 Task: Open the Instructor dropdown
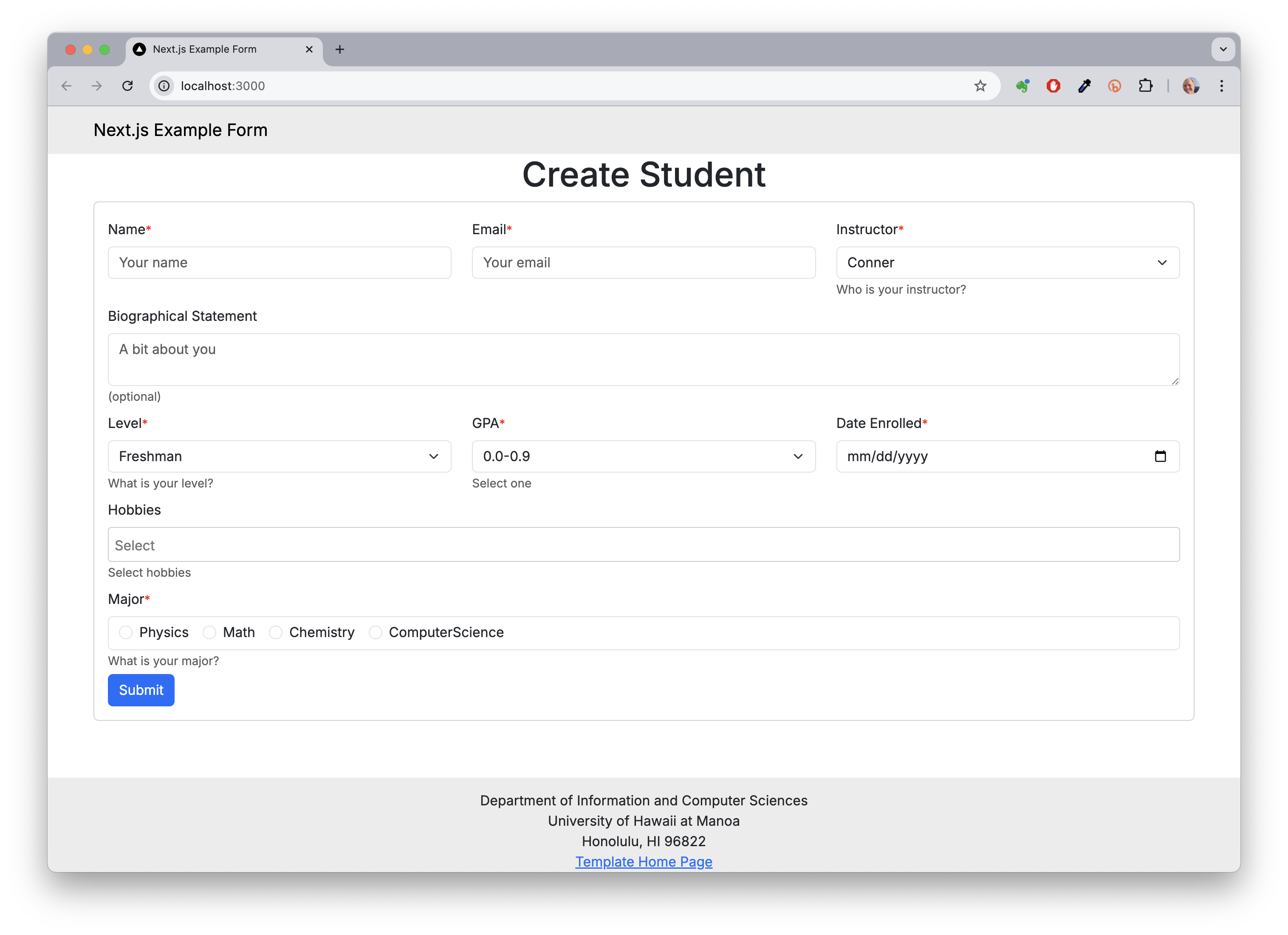[1008, 262]
